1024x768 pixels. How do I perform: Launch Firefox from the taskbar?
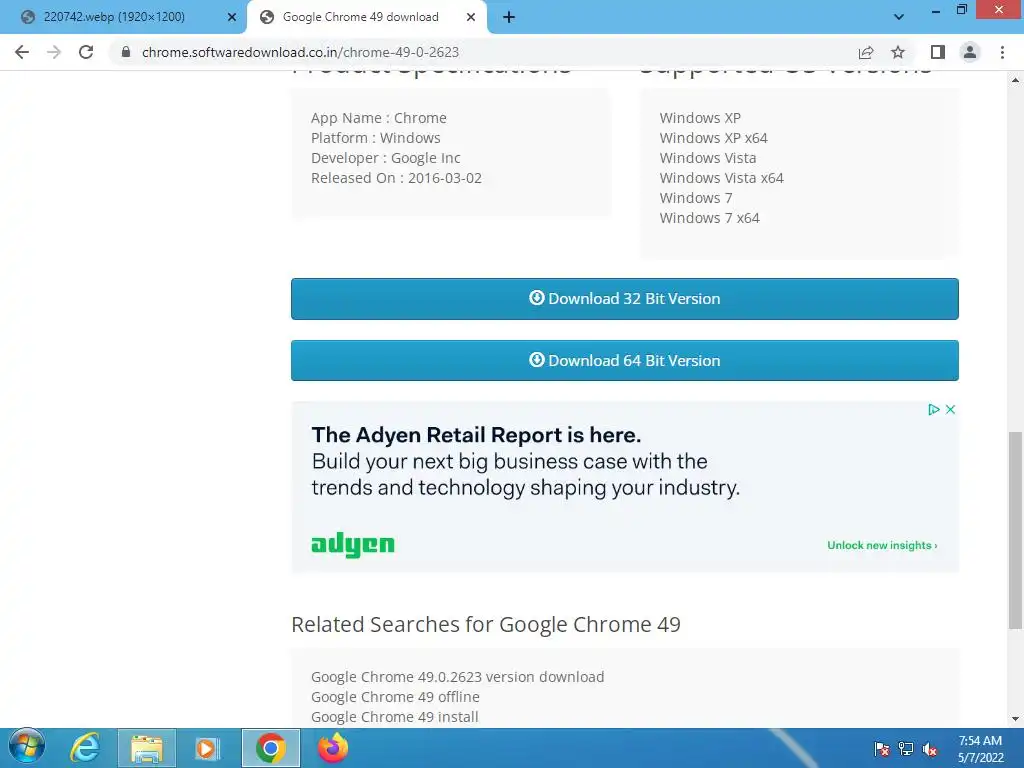(333, 748)
